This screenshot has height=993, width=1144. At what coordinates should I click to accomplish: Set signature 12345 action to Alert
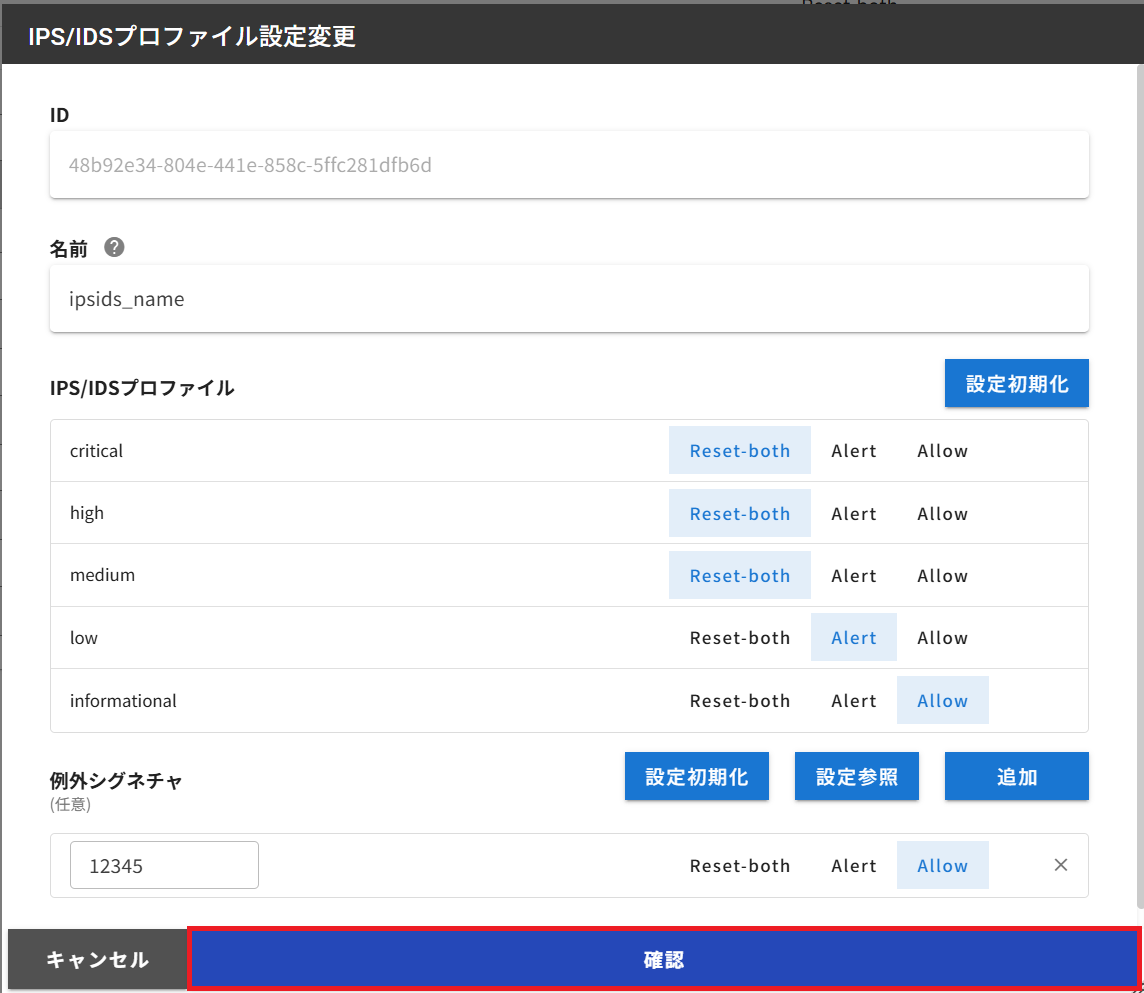[853, 866]
